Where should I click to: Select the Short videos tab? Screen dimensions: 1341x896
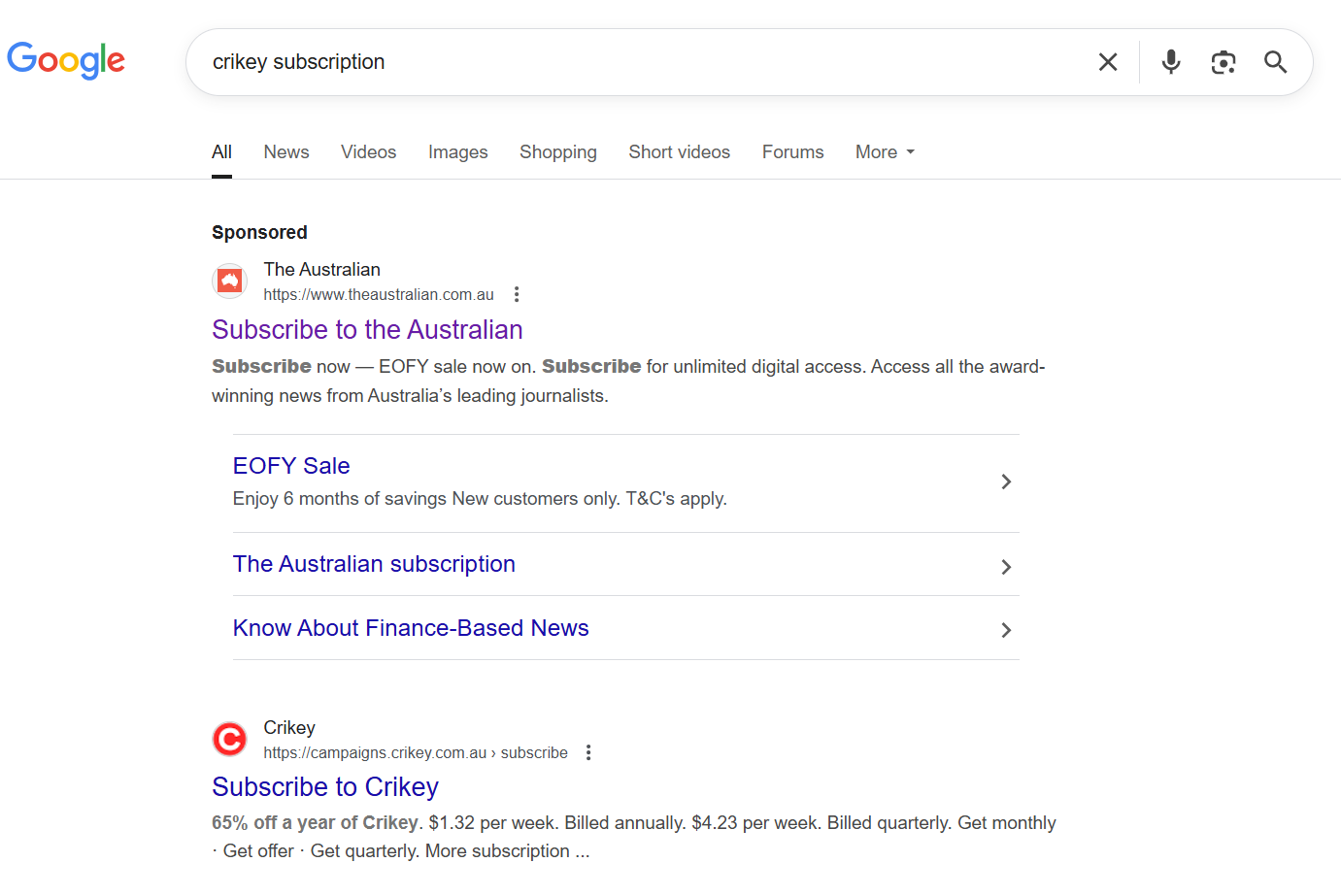tap(680, 152)
